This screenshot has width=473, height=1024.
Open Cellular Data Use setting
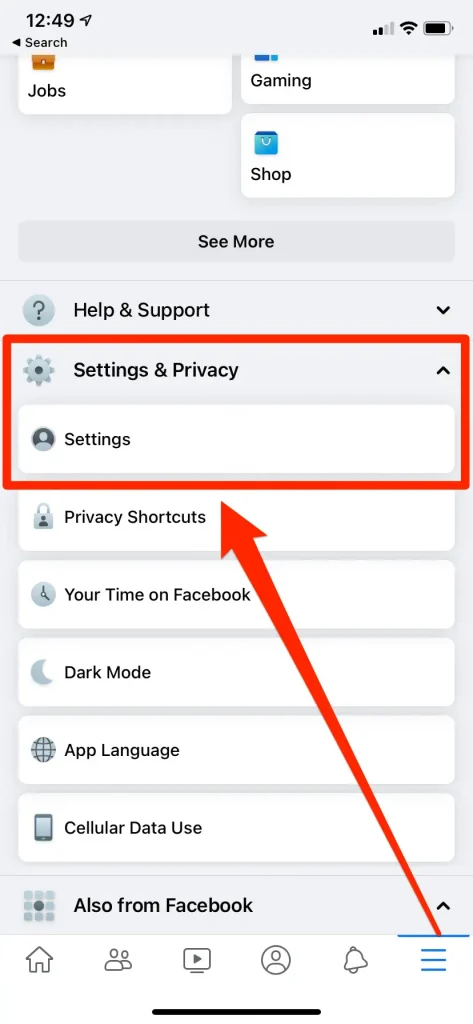(236, 828)
